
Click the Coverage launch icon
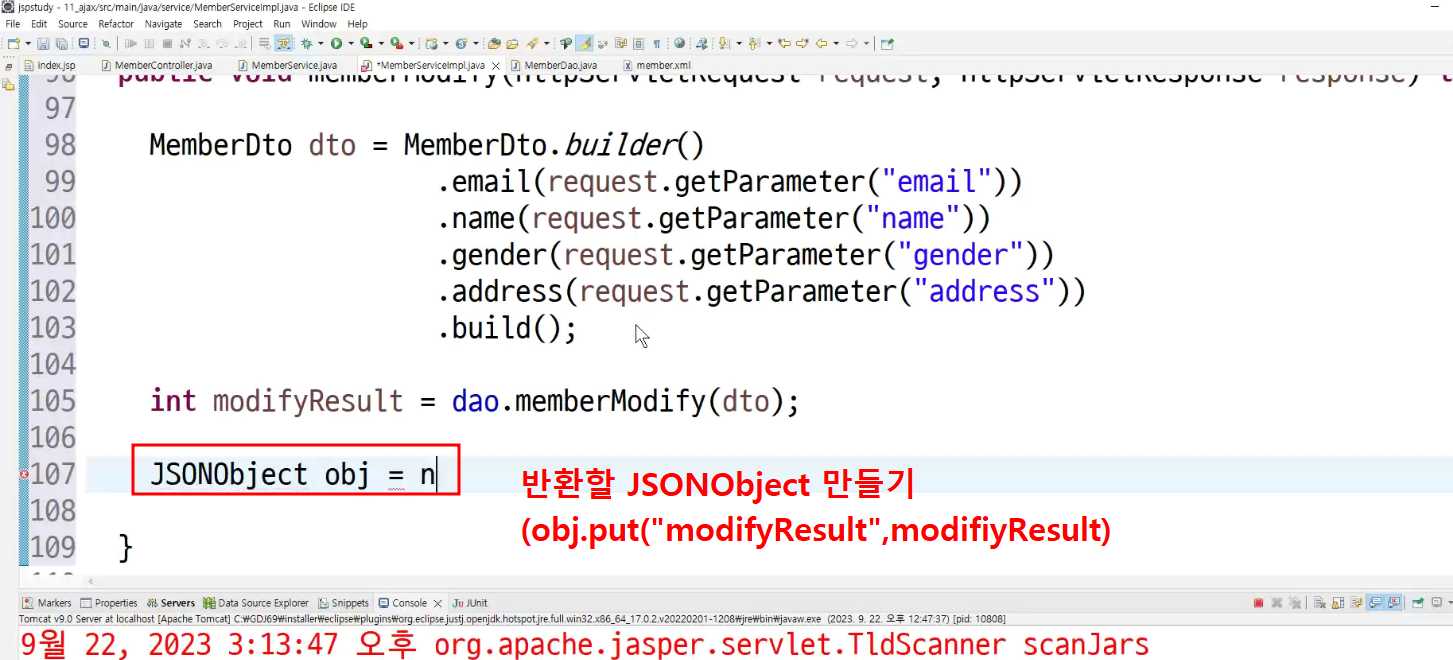(x=366, y=44)
